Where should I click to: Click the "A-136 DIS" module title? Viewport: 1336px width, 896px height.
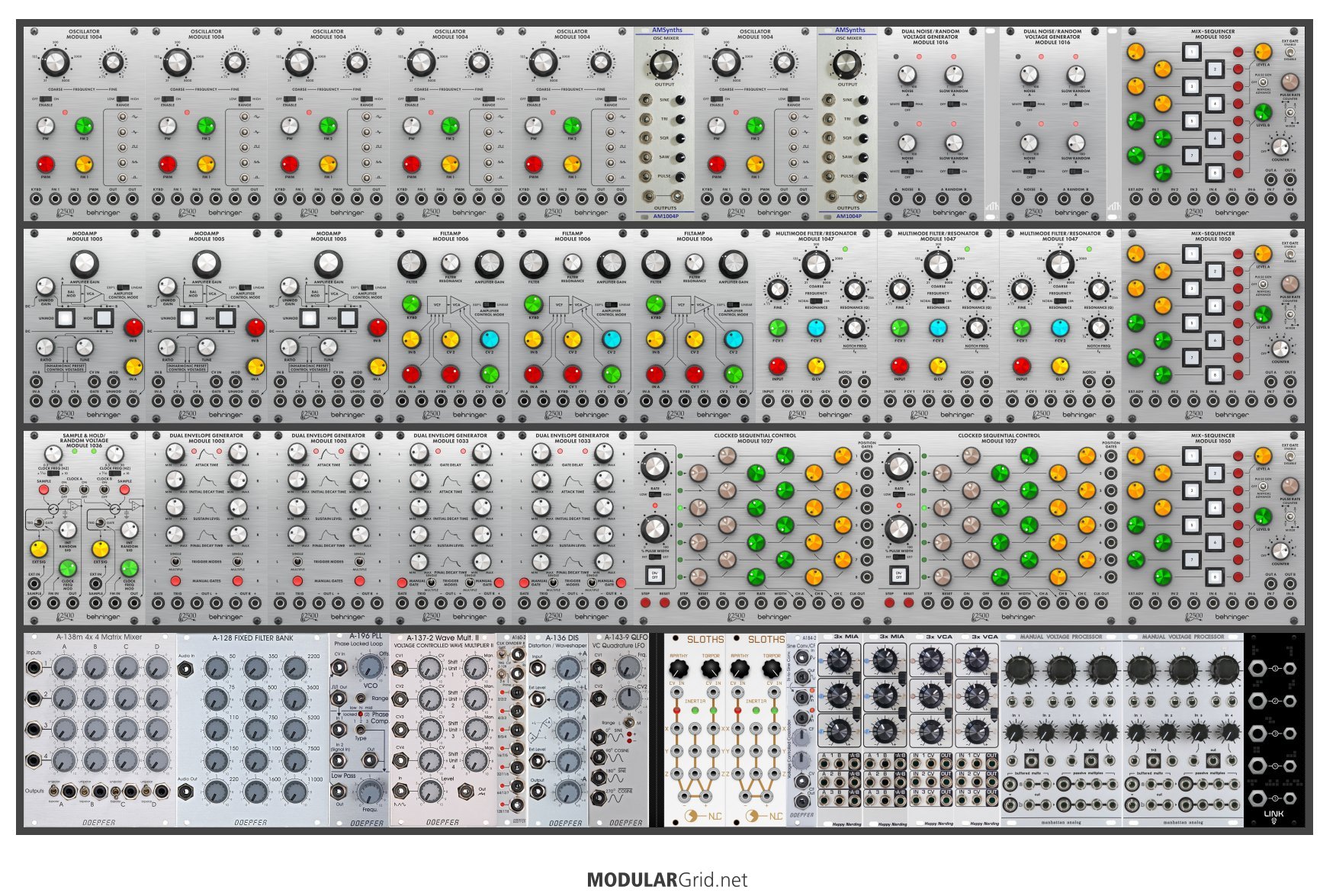562,637
